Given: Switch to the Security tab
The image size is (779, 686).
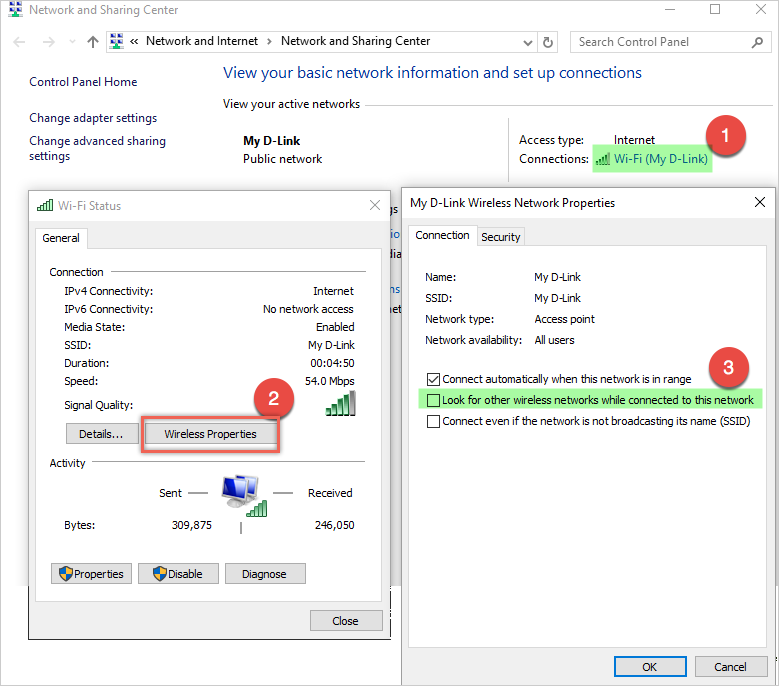Looking at the screenshot, I should pos(501,237).
